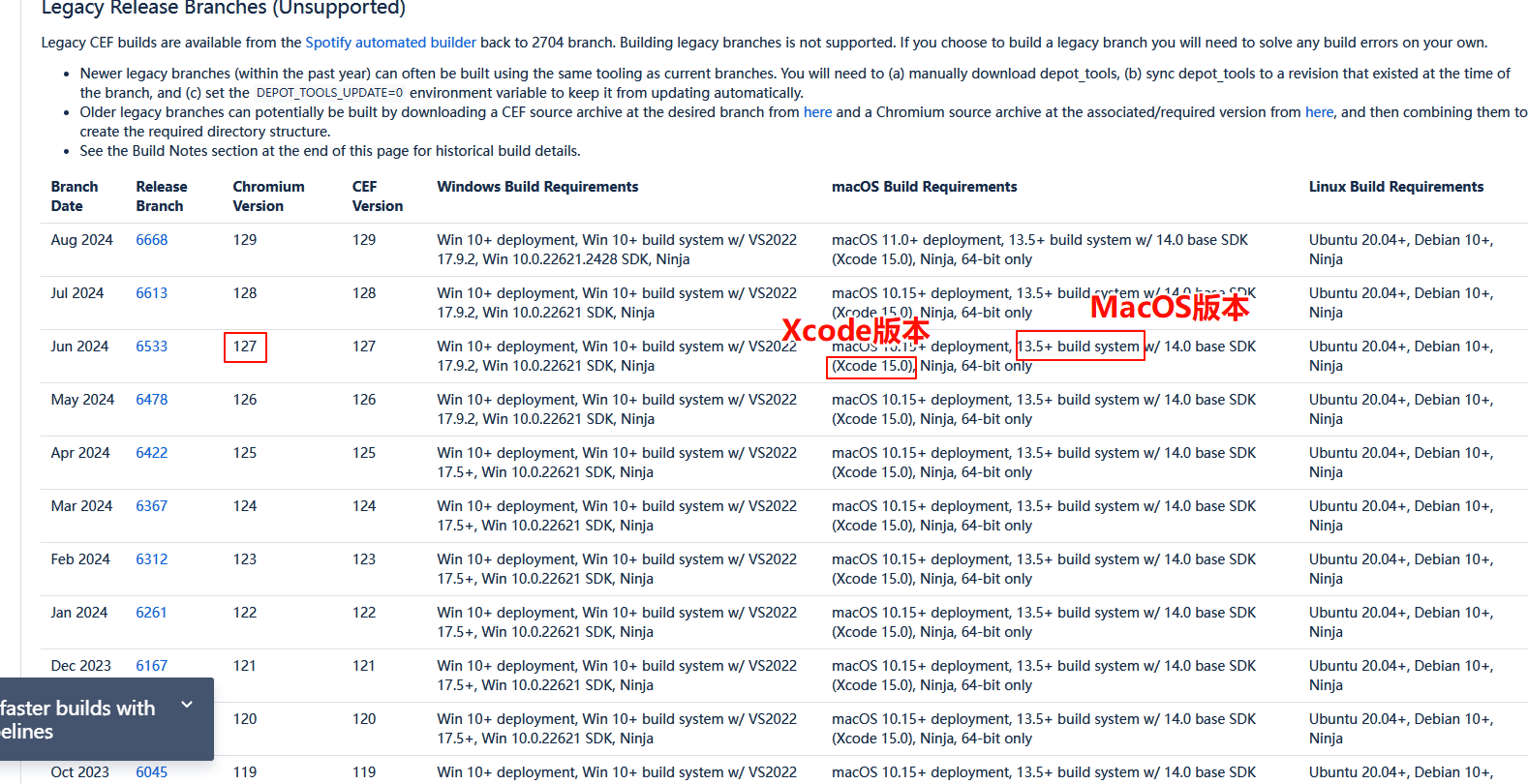Click Windows requirements cell in Apr 2024 row
The width and height of the screenshot is (1528, 784).
pos(617,463)
